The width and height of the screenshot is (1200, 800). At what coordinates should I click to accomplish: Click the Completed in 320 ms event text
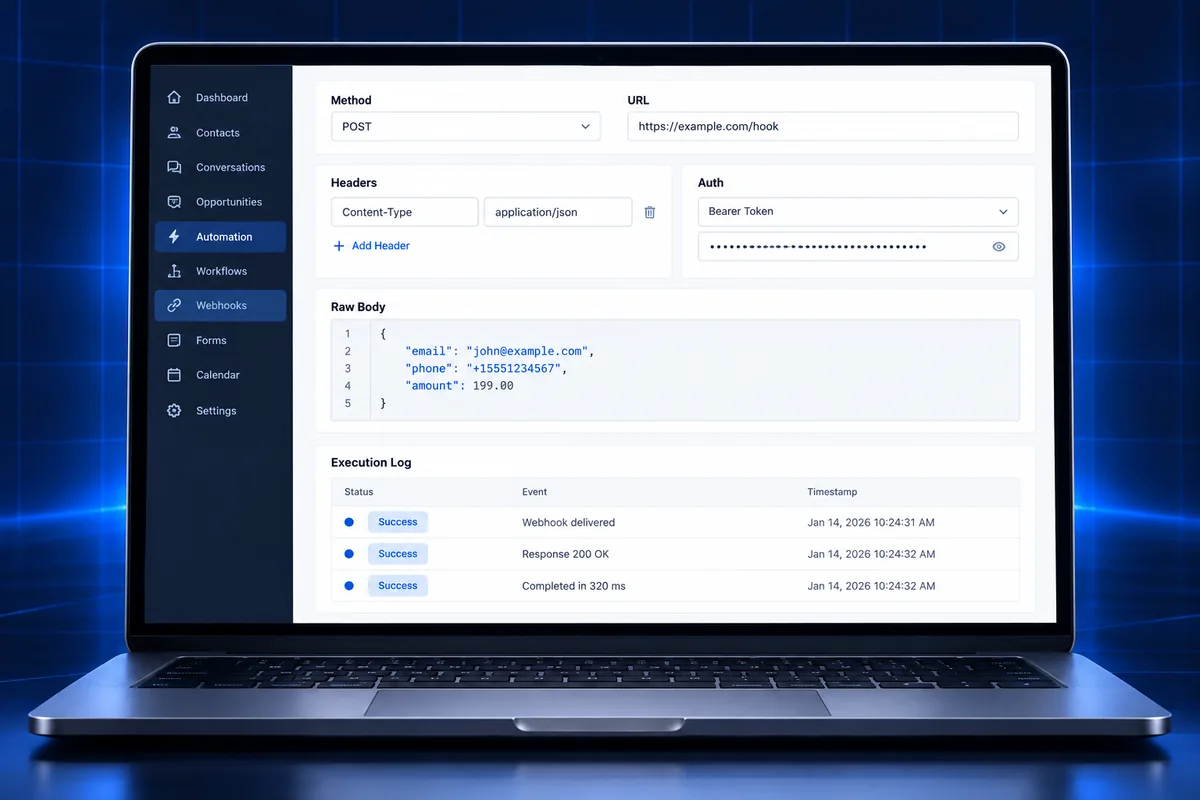pos(574,586)
